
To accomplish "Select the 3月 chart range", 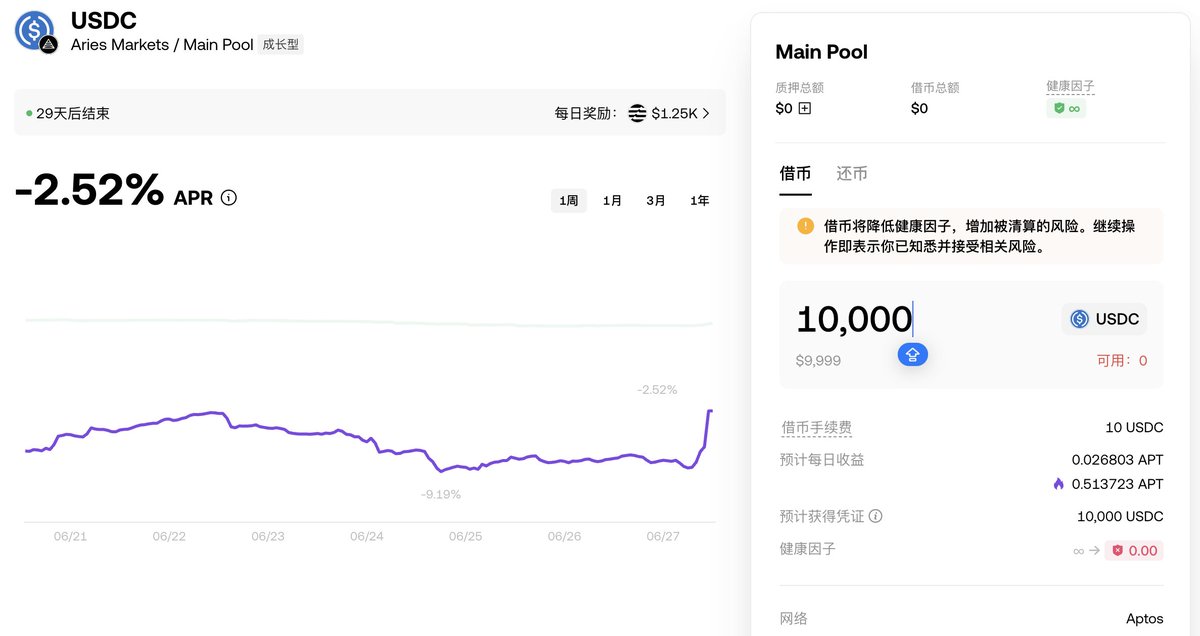I will [x=656, y=200].
